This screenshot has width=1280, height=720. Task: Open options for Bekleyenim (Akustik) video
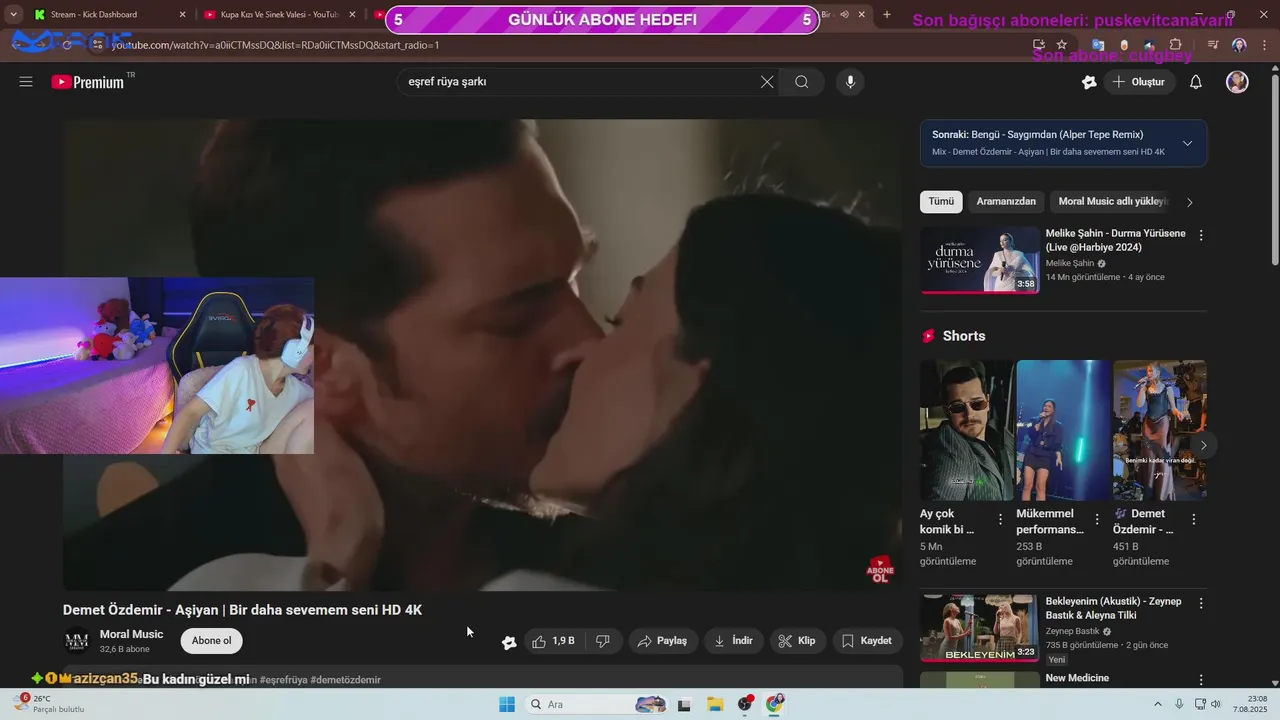click(1201, 603)
